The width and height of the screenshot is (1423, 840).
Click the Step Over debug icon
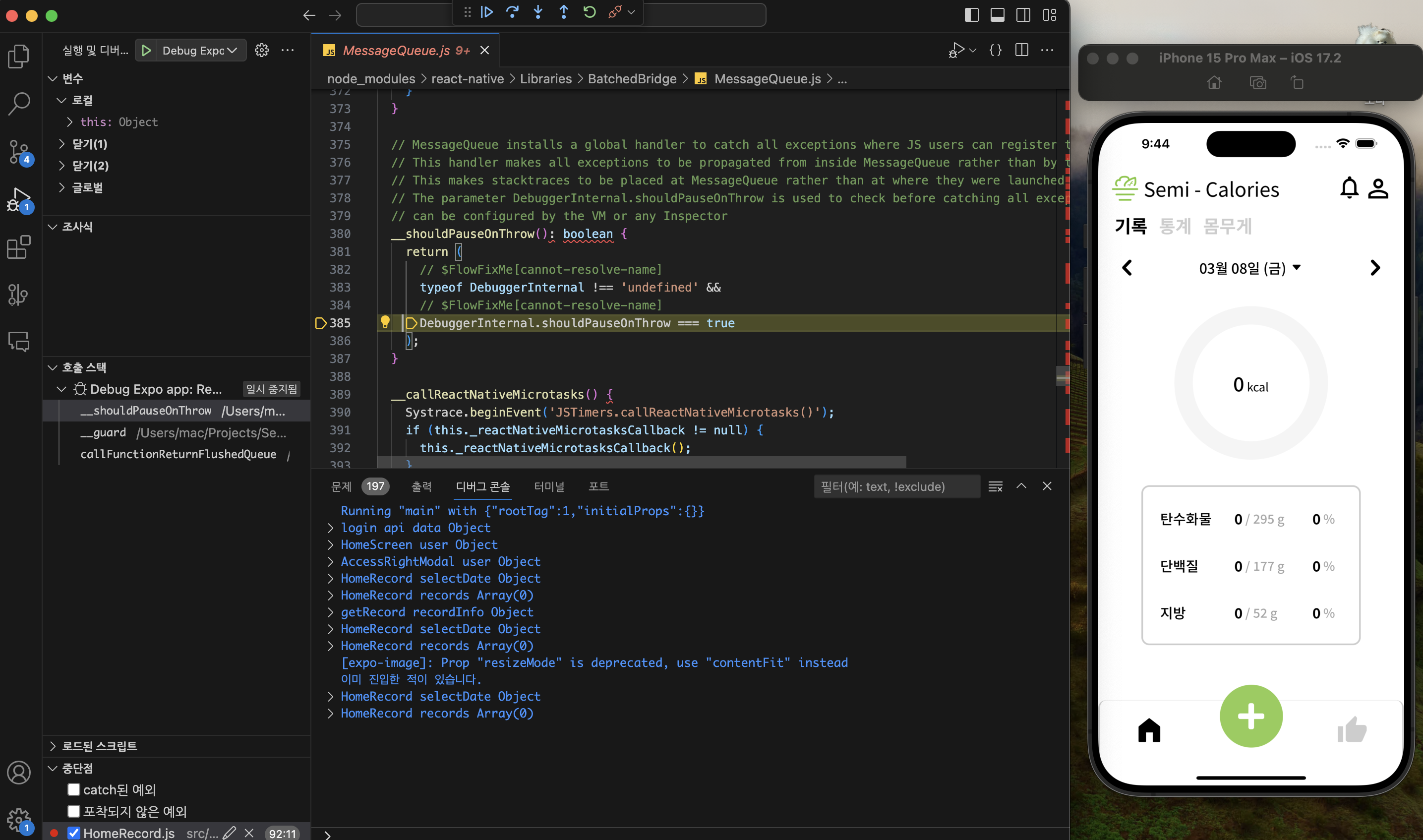tap(513, 12)
